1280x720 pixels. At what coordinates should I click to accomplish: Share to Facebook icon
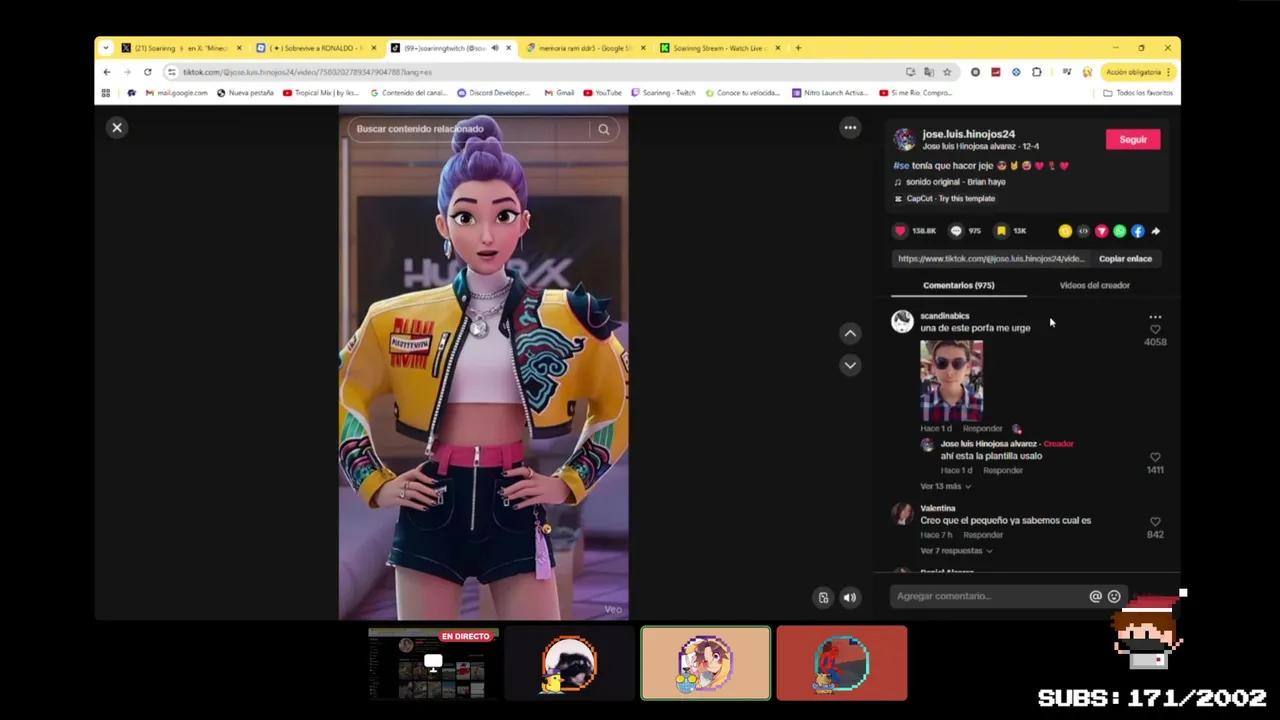pyautogui.click(x=1137, y=231)
